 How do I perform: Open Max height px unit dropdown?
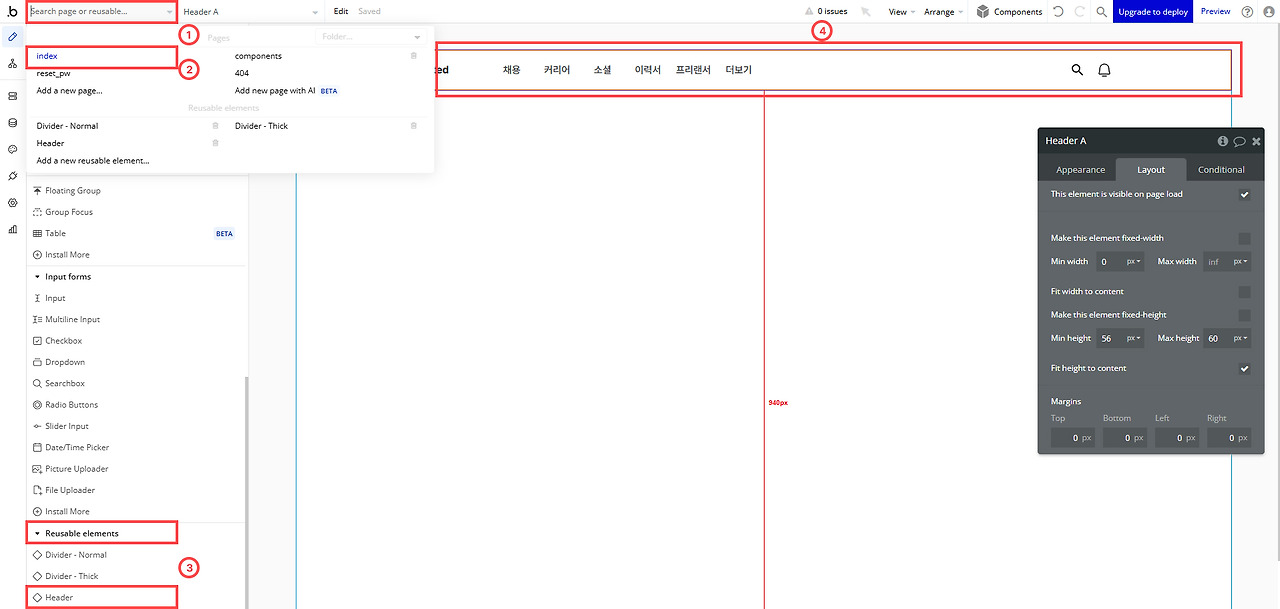point(1240,338)
